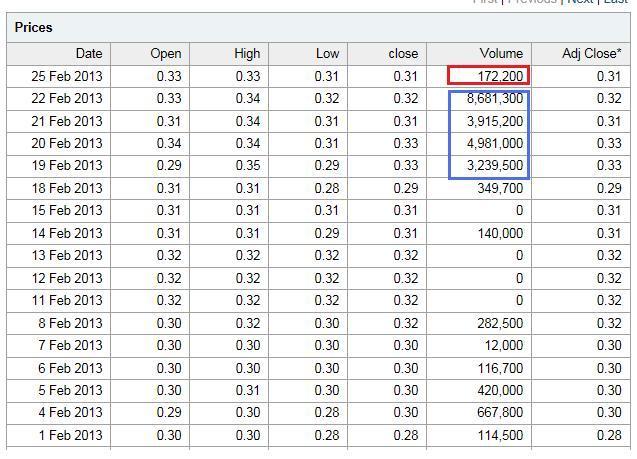The height and width of the screenshot is (459, 637).
Task: Click the volume value 12,000
Action: pyautogui.click(x=504, y=345)
